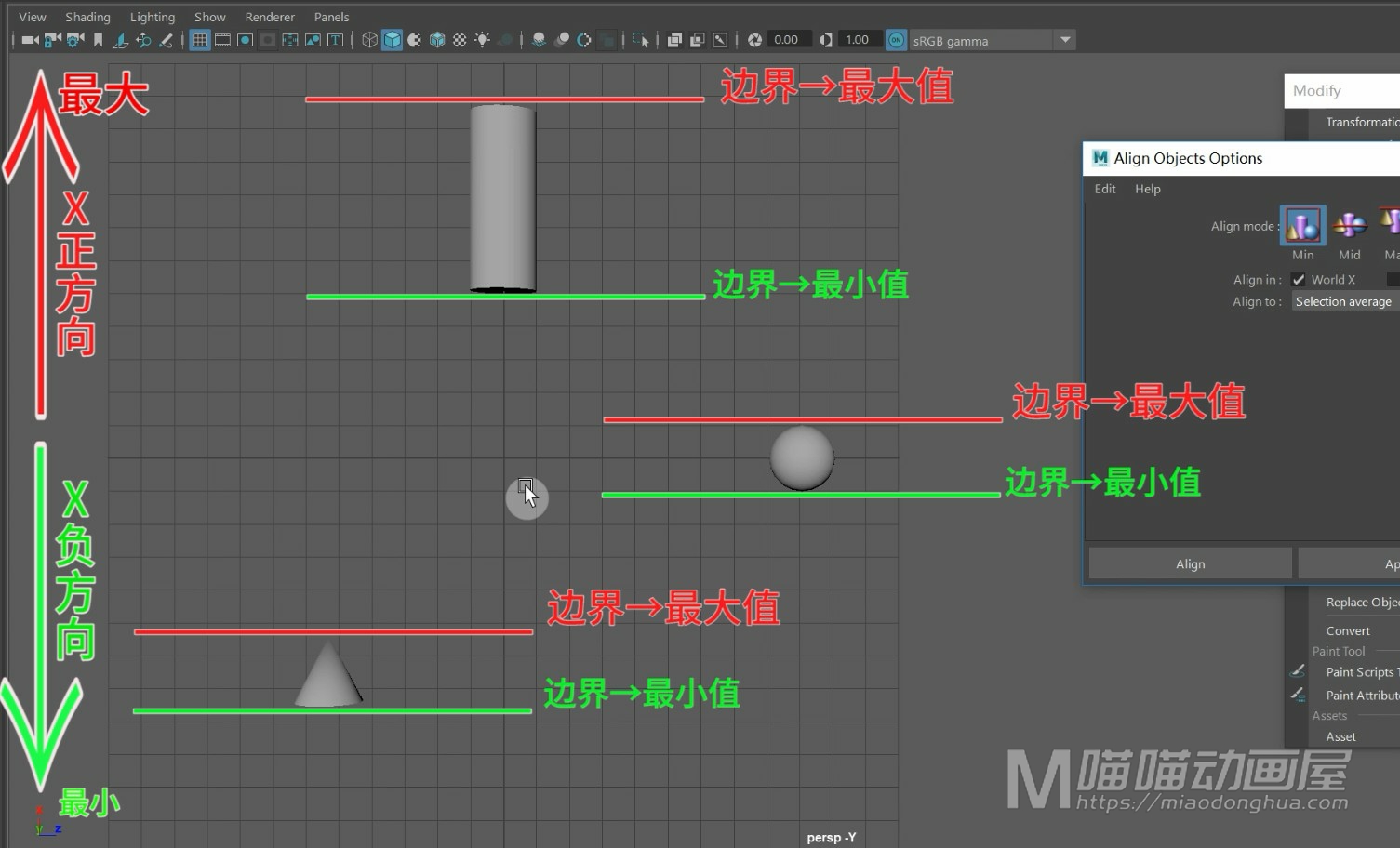Open the sRGB gamma dropdown
Image resolution: width=1400 pixels, height=848 pixels.
(x=992, y=40)
